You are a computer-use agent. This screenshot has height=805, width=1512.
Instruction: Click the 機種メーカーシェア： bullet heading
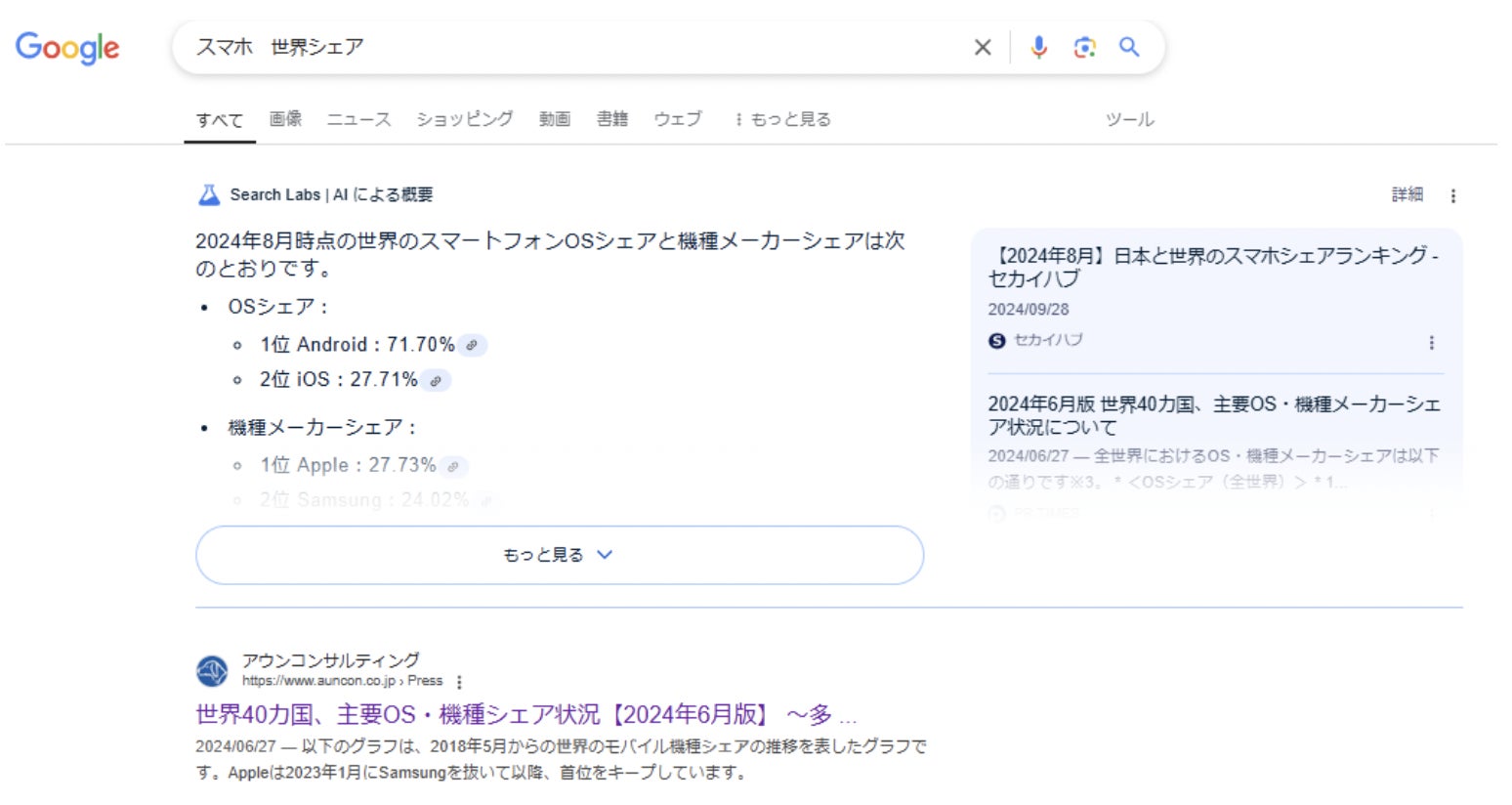click(x=322, y=428)
